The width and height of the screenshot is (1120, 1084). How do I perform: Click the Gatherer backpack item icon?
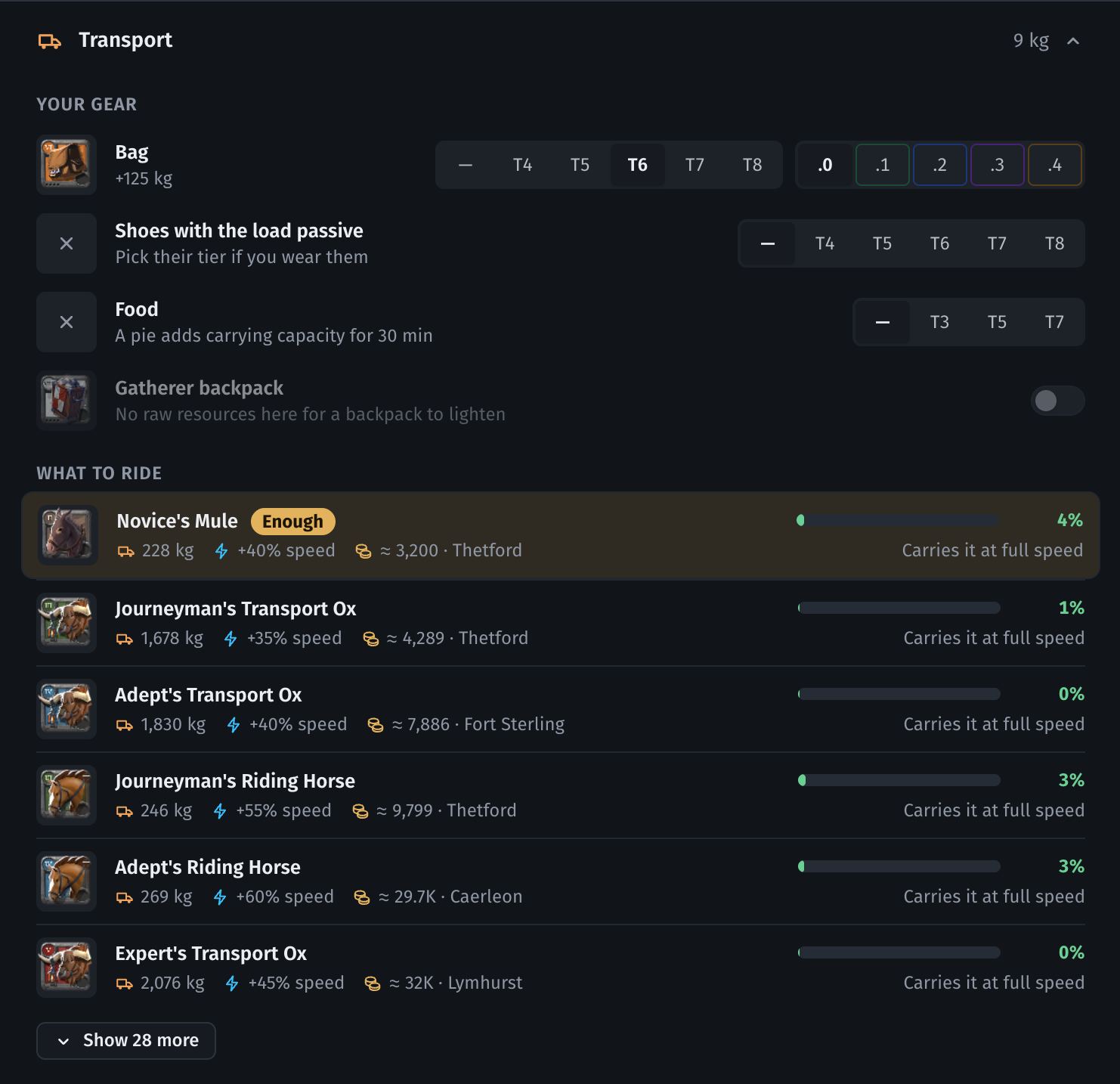(x=67, y=401)
